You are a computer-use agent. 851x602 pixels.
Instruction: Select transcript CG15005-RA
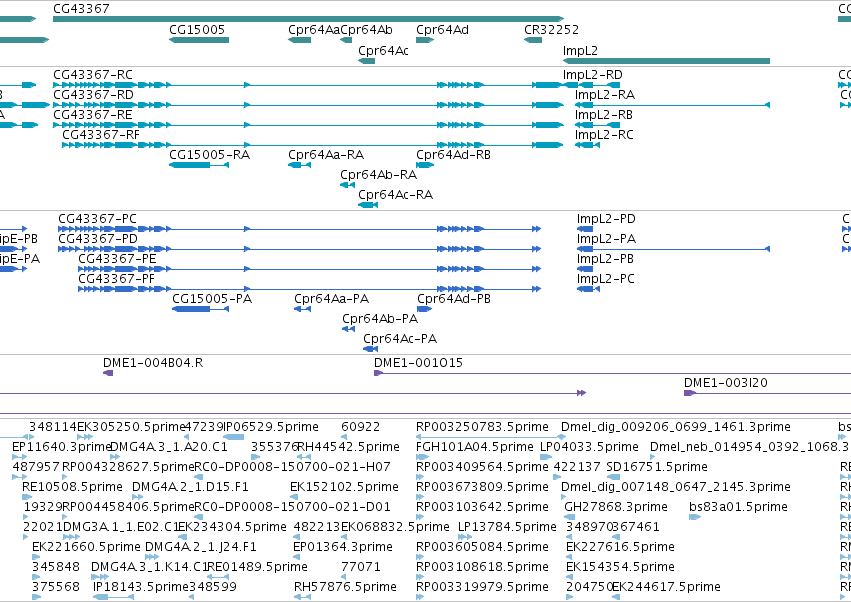199,164
